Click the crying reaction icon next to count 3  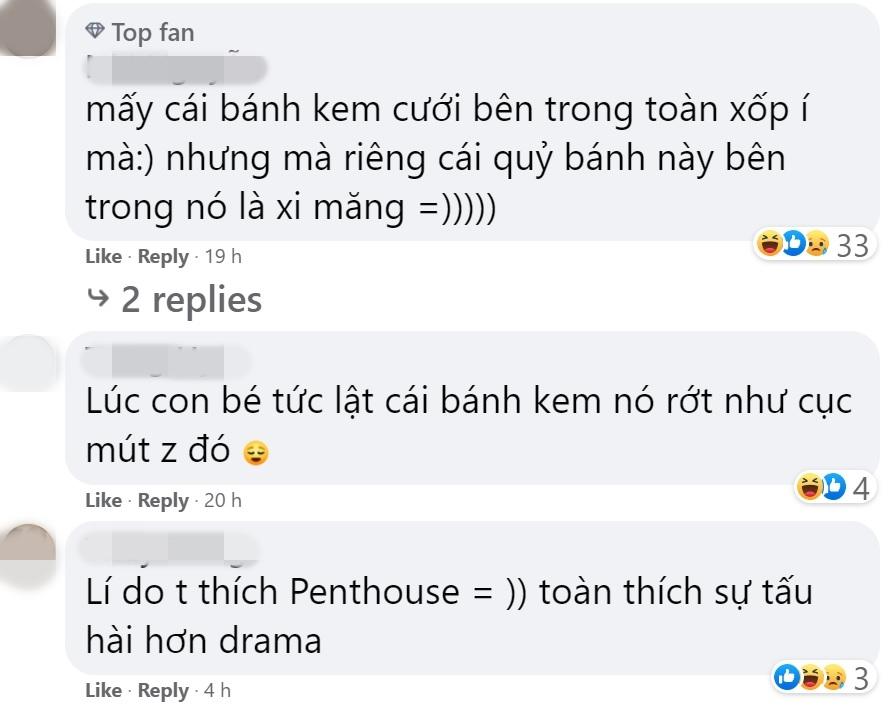pyautogui.click(x=835, y=675)
